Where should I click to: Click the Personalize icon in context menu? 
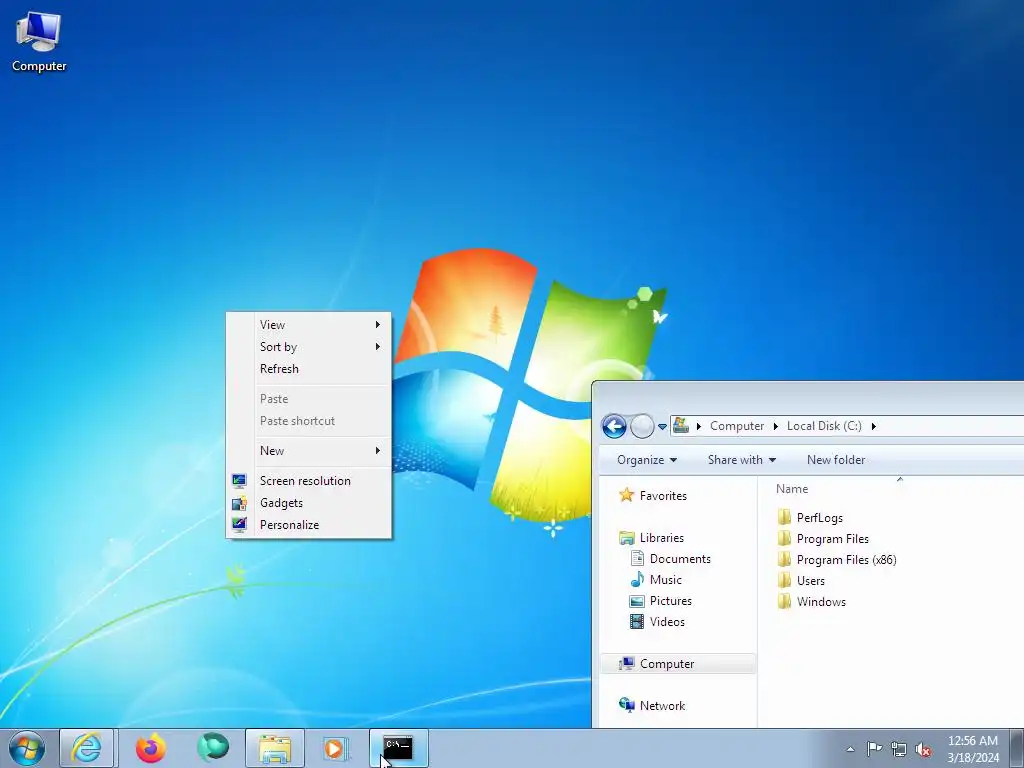[239, 525]
